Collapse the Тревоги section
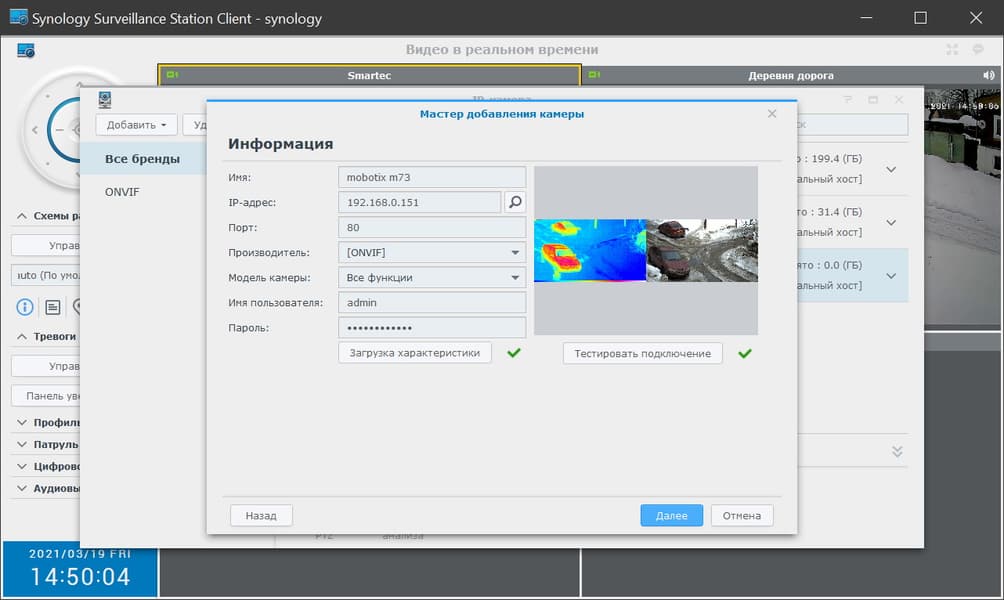 pos(23,336)
